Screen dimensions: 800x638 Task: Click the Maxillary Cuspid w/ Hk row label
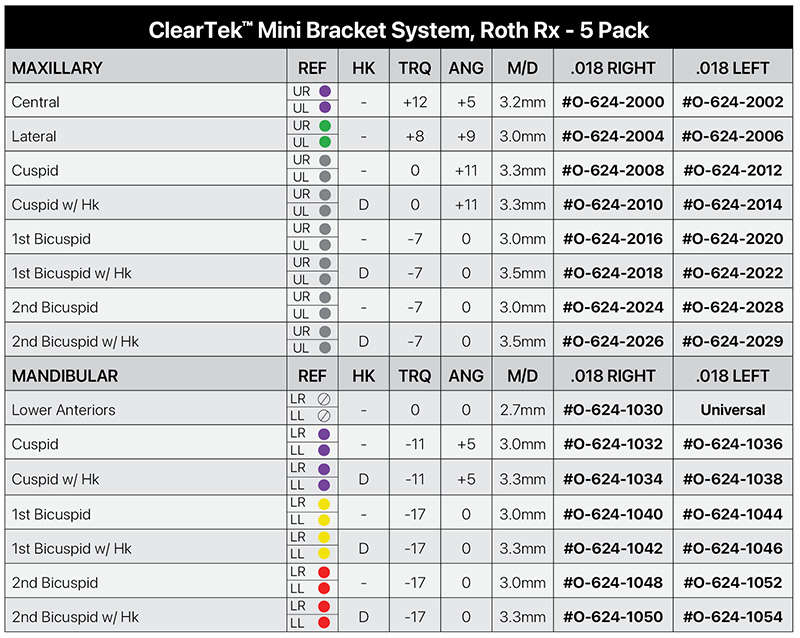(x=56, y=205)
